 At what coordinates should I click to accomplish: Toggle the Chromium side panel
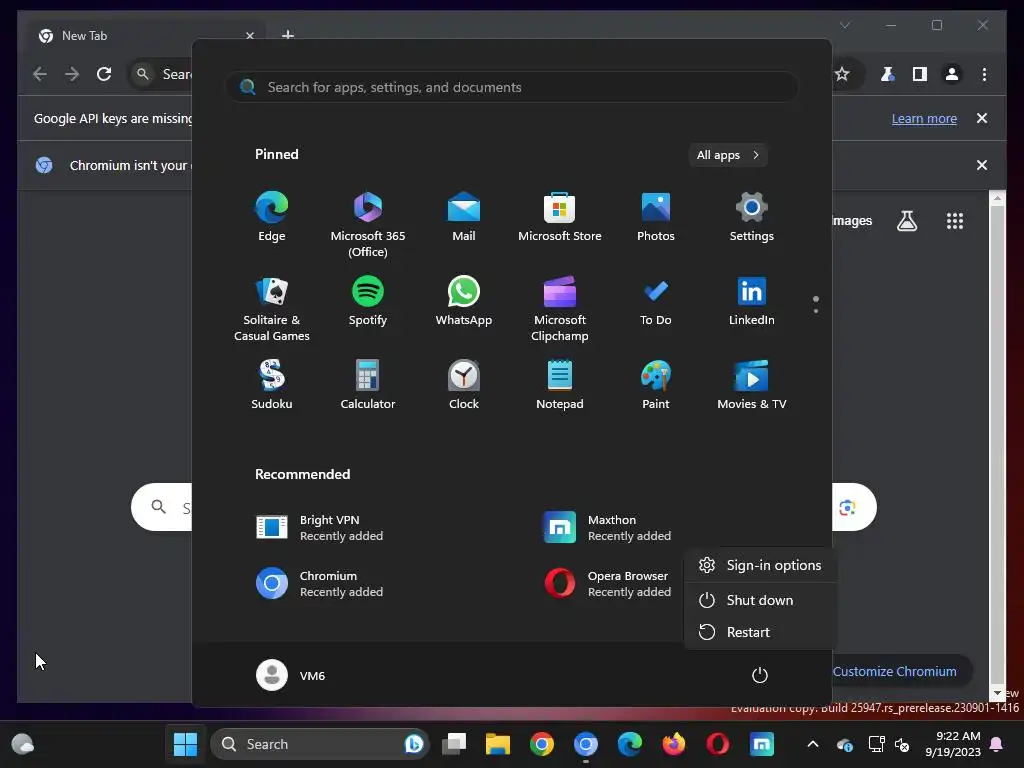tap(920, 74)
